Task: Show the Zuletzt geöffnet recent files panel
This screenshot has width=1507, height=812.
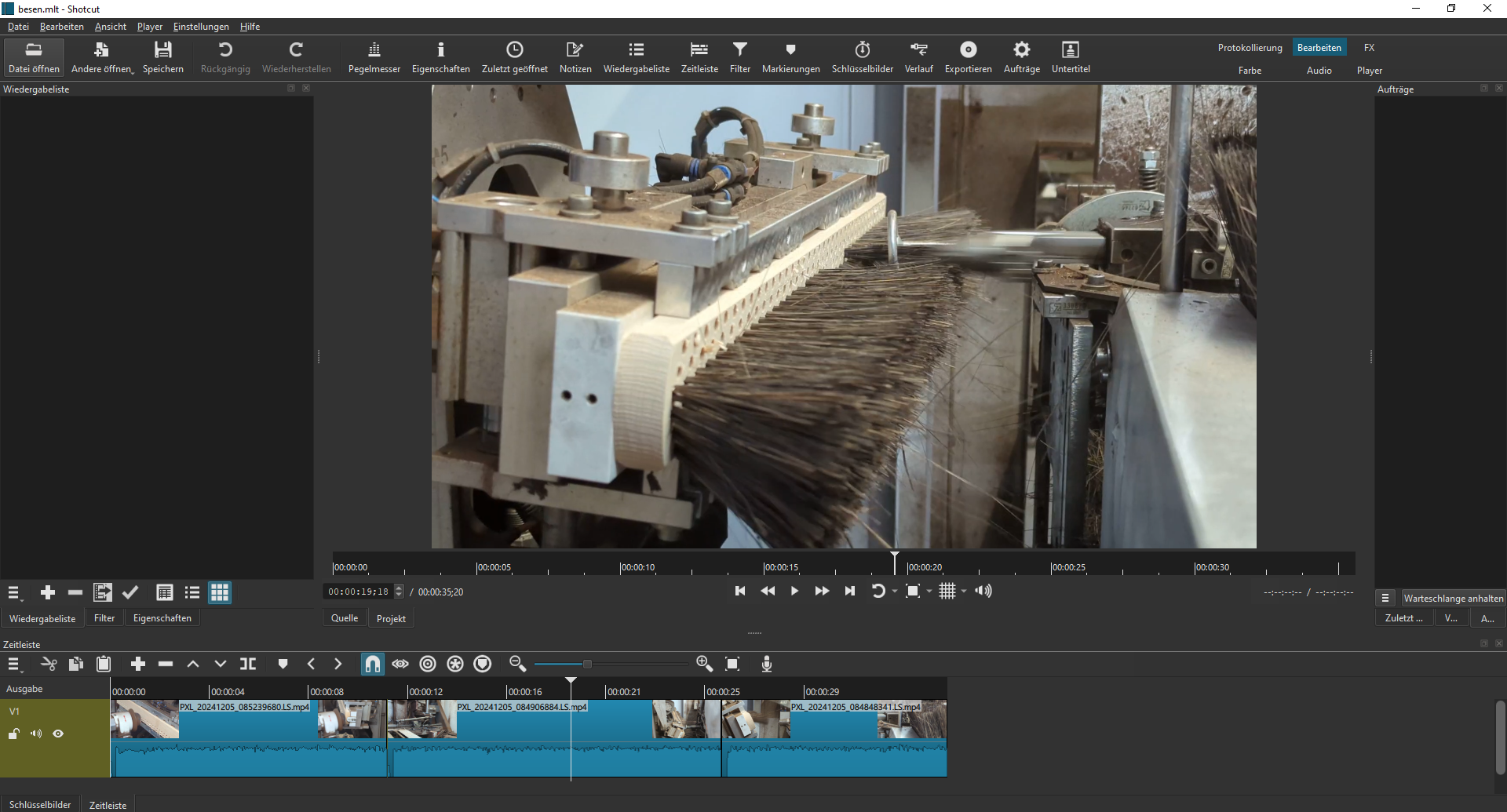Action: point(514,57)
